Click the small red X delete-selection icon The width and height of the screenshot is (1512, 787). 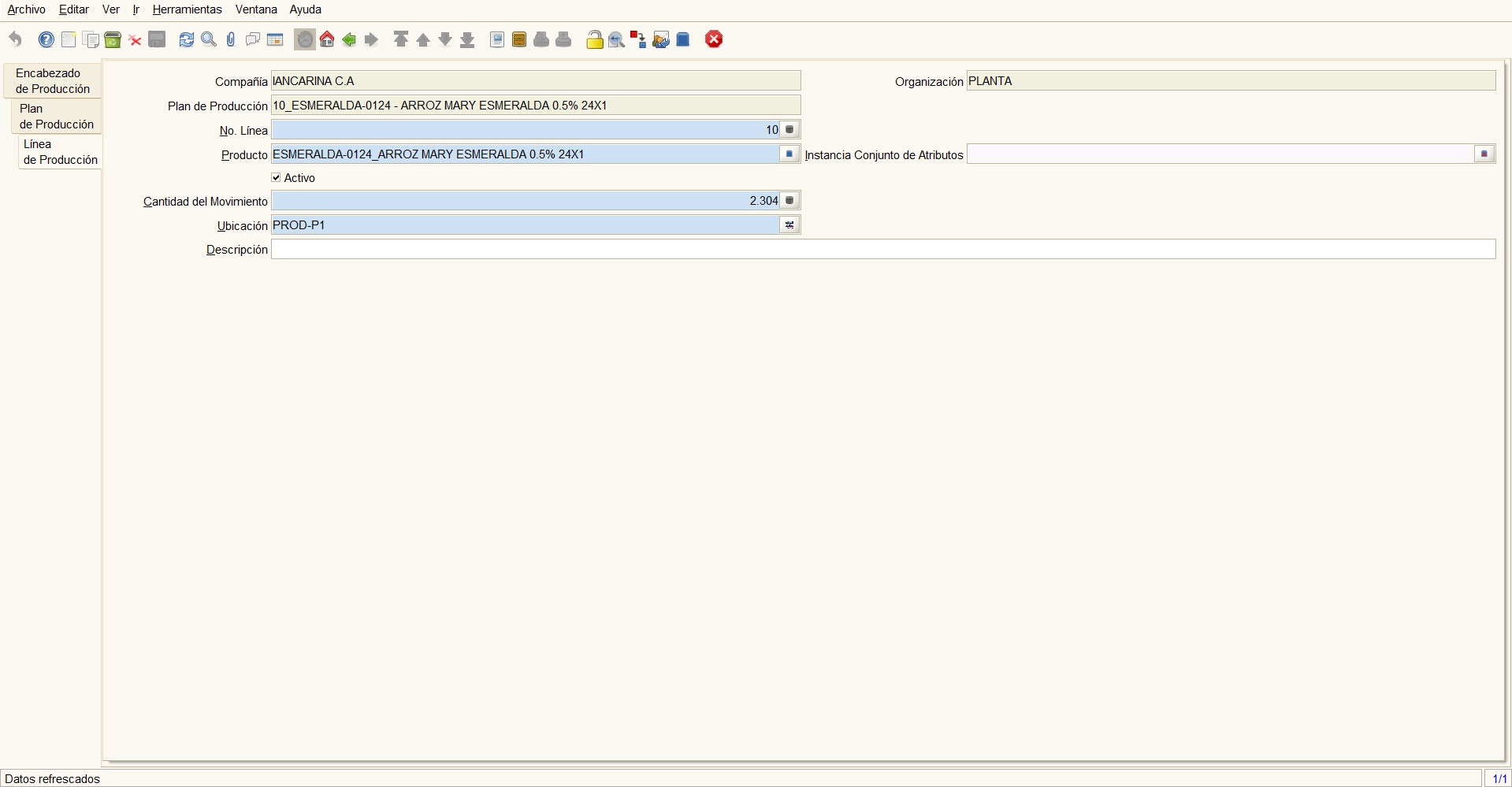pos(135,40)
